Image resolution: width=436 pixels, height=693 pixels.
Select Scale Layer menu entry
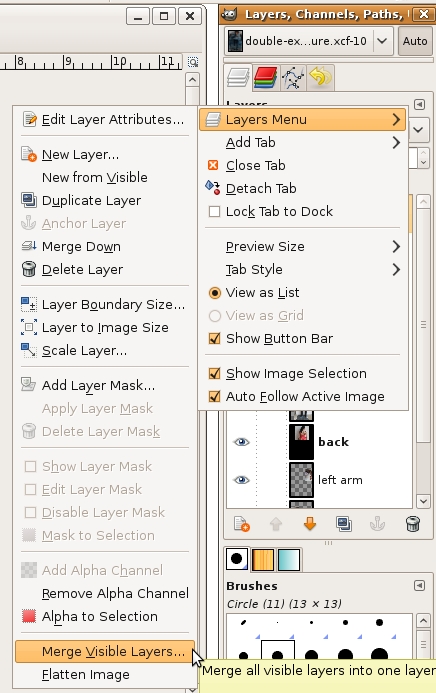coord(105,350)
